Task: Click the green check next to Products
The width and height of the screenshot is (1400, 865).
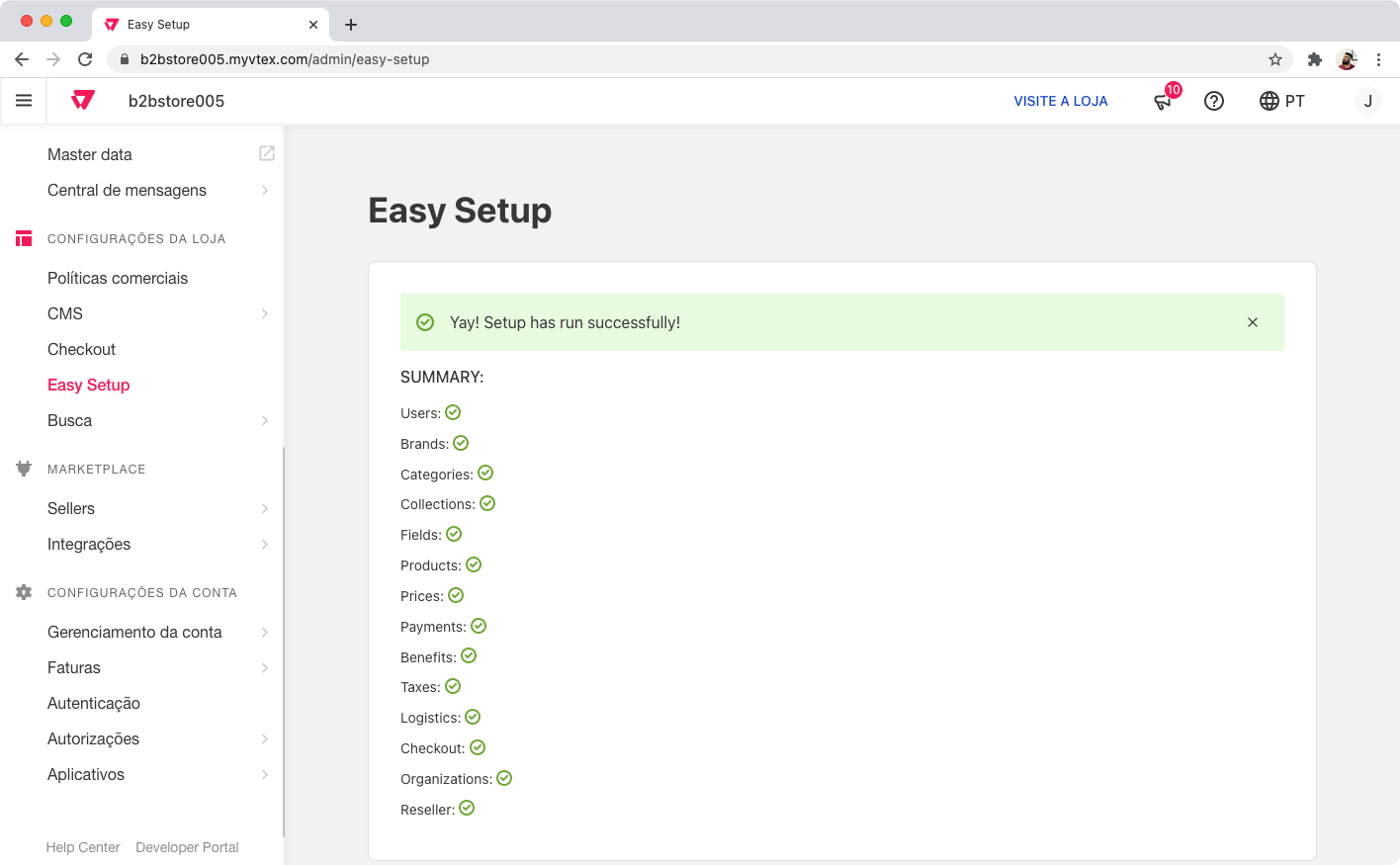Action: [474, 564]
